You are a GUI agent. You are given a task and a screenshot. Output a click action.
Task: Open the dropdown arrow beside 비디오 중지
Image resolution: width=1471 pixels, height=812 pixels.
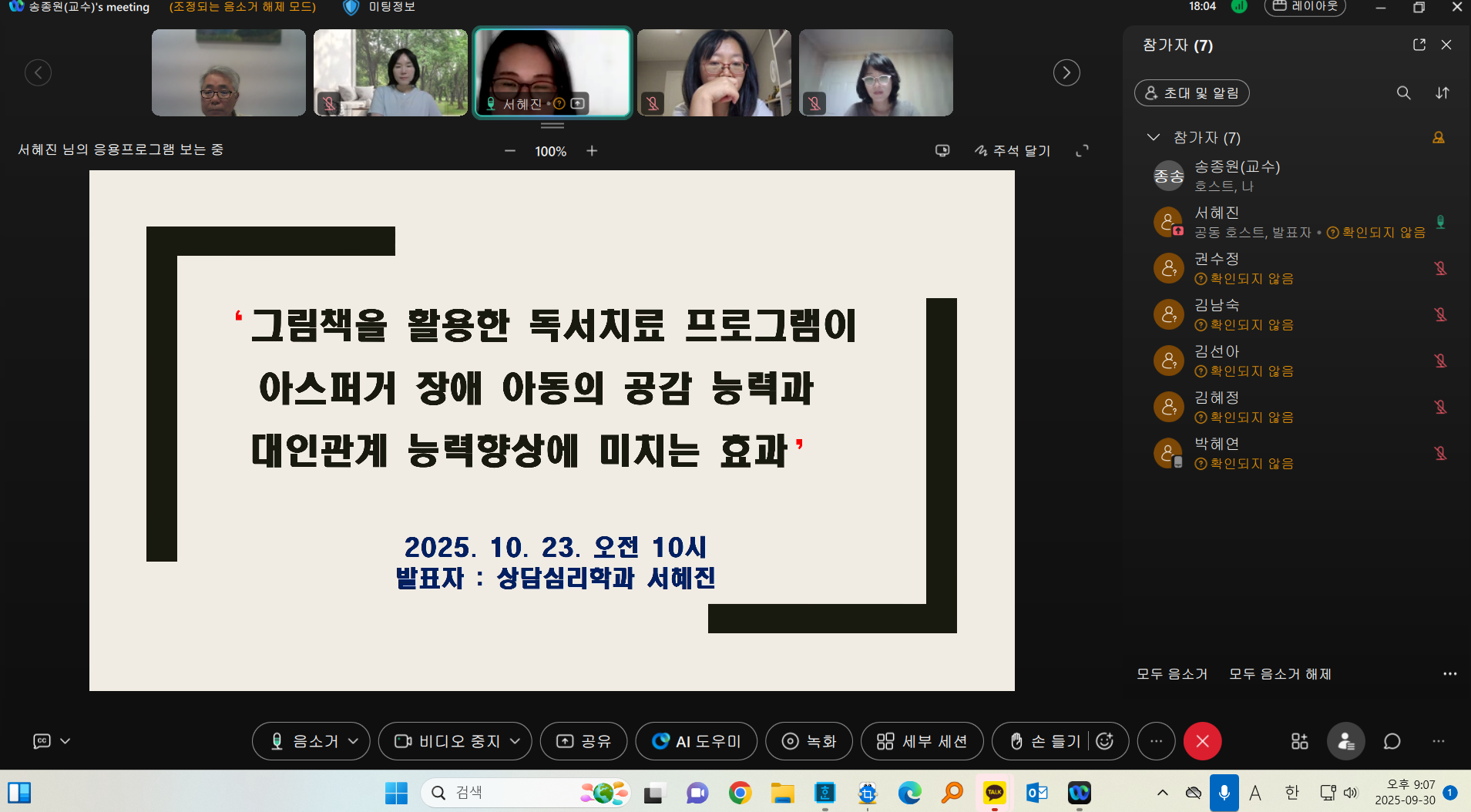(x=516, y=741)
